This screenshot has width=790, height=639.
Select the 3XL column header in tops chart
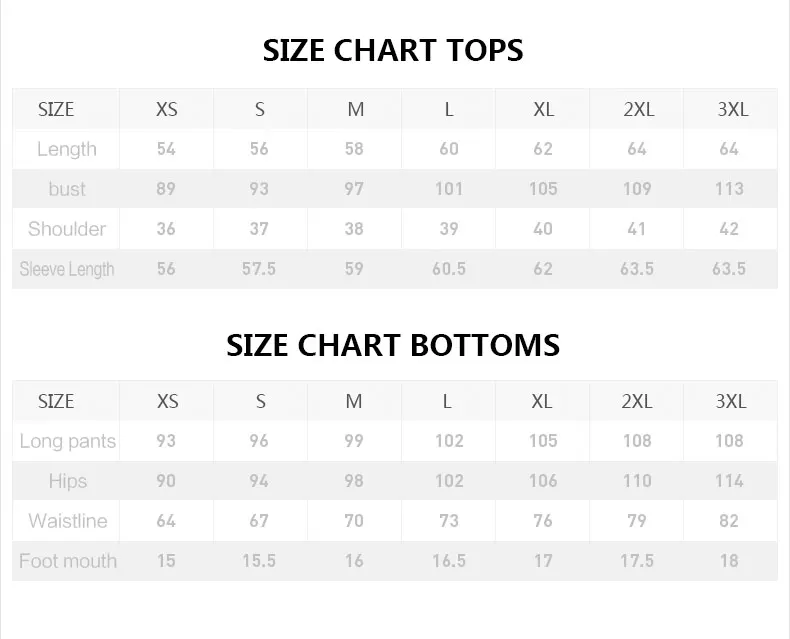733,109
